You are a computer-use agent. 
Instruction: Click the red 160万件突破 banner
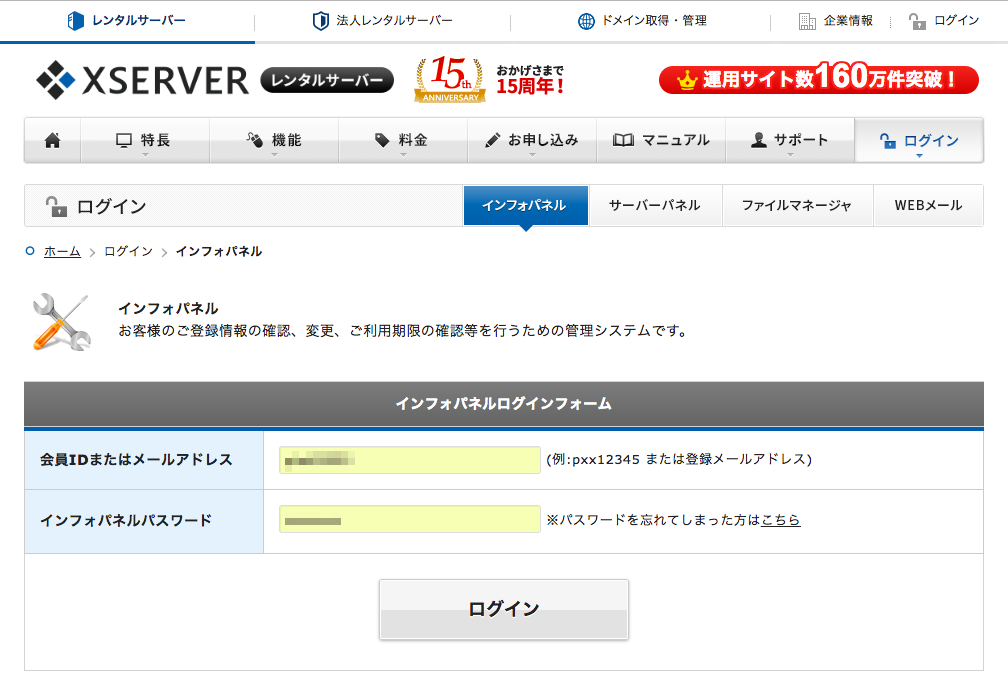point(818,78)
